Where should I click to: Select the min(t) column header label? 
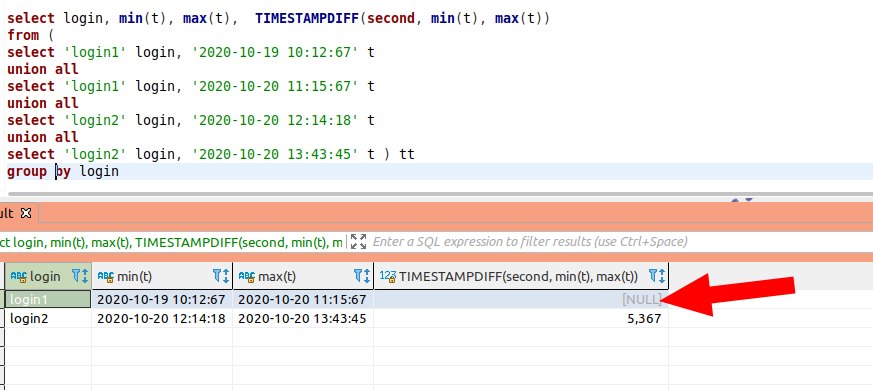pos(134,276)
